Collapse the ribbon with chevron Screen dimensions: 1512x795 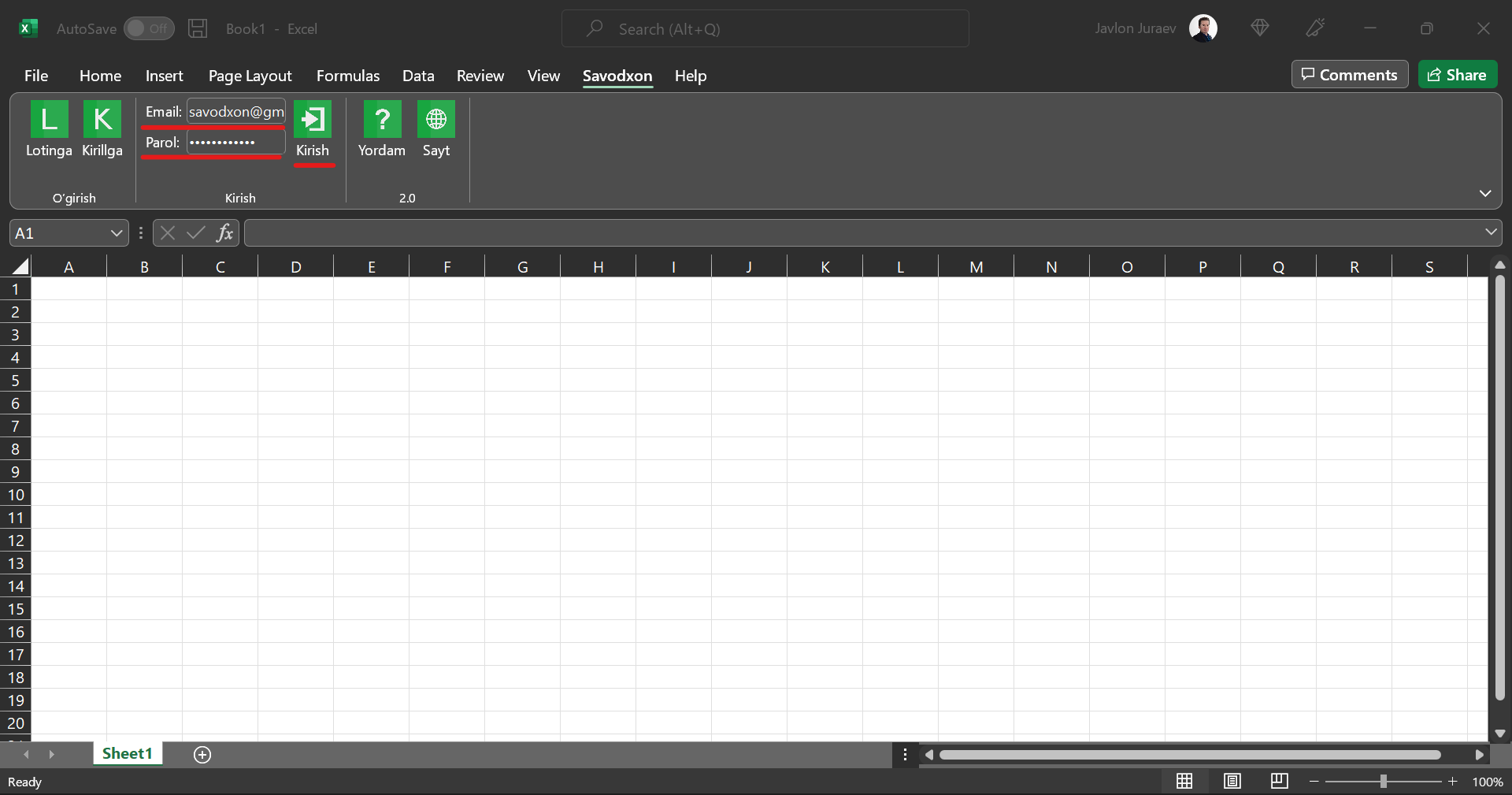(x=1485, y=194)
